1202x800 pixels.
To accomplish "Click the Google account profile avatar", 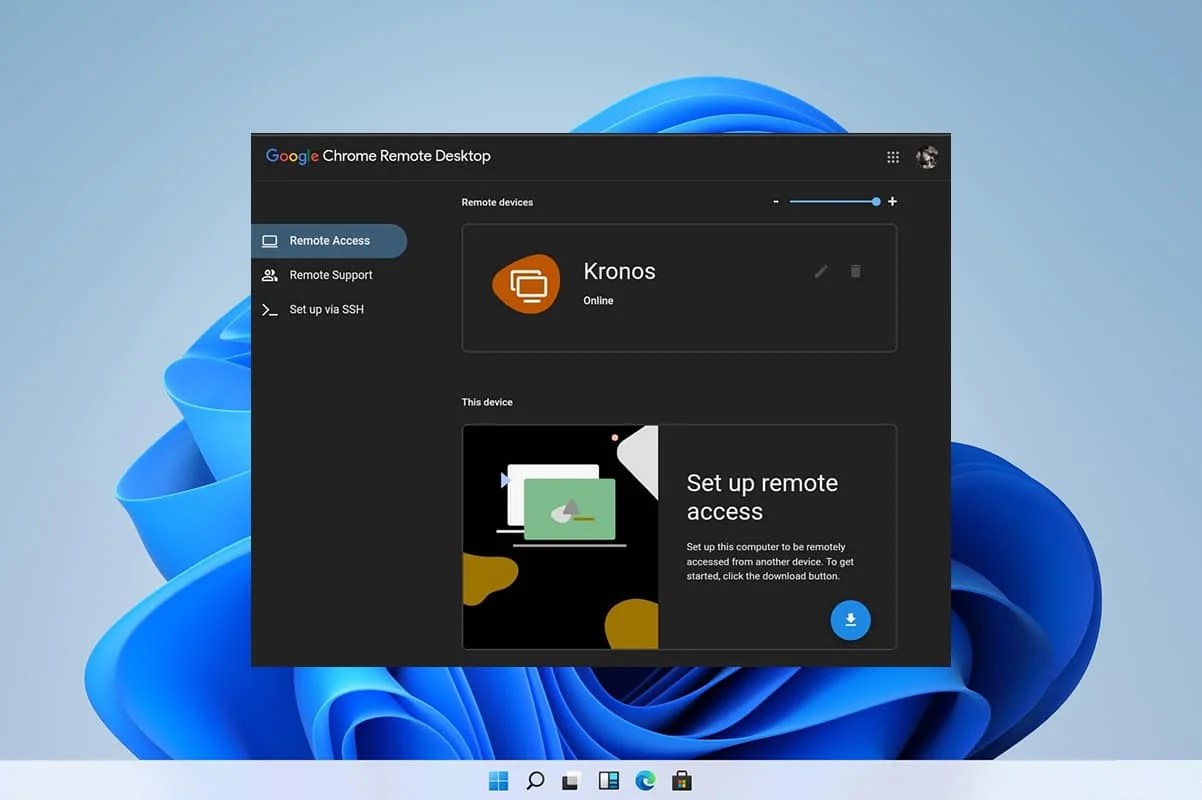I will pyautogui.click(x=926, y=157).
